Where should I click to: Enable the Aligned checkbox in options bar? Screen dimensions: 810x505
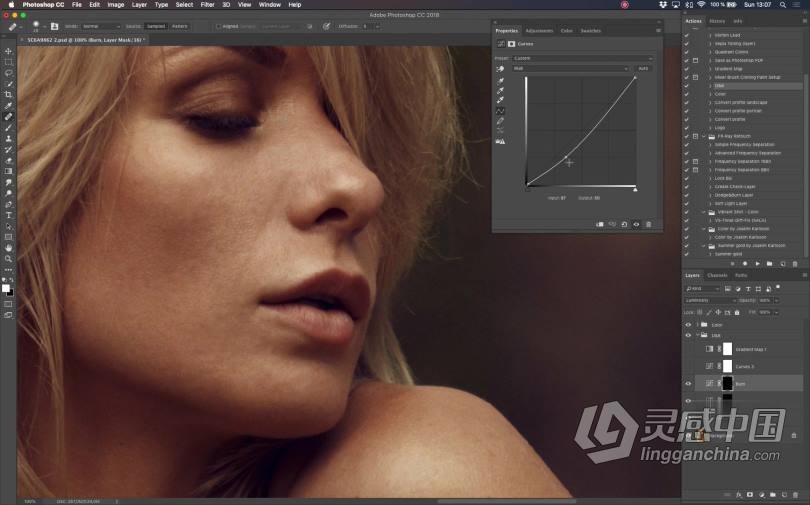pos(219,26)
